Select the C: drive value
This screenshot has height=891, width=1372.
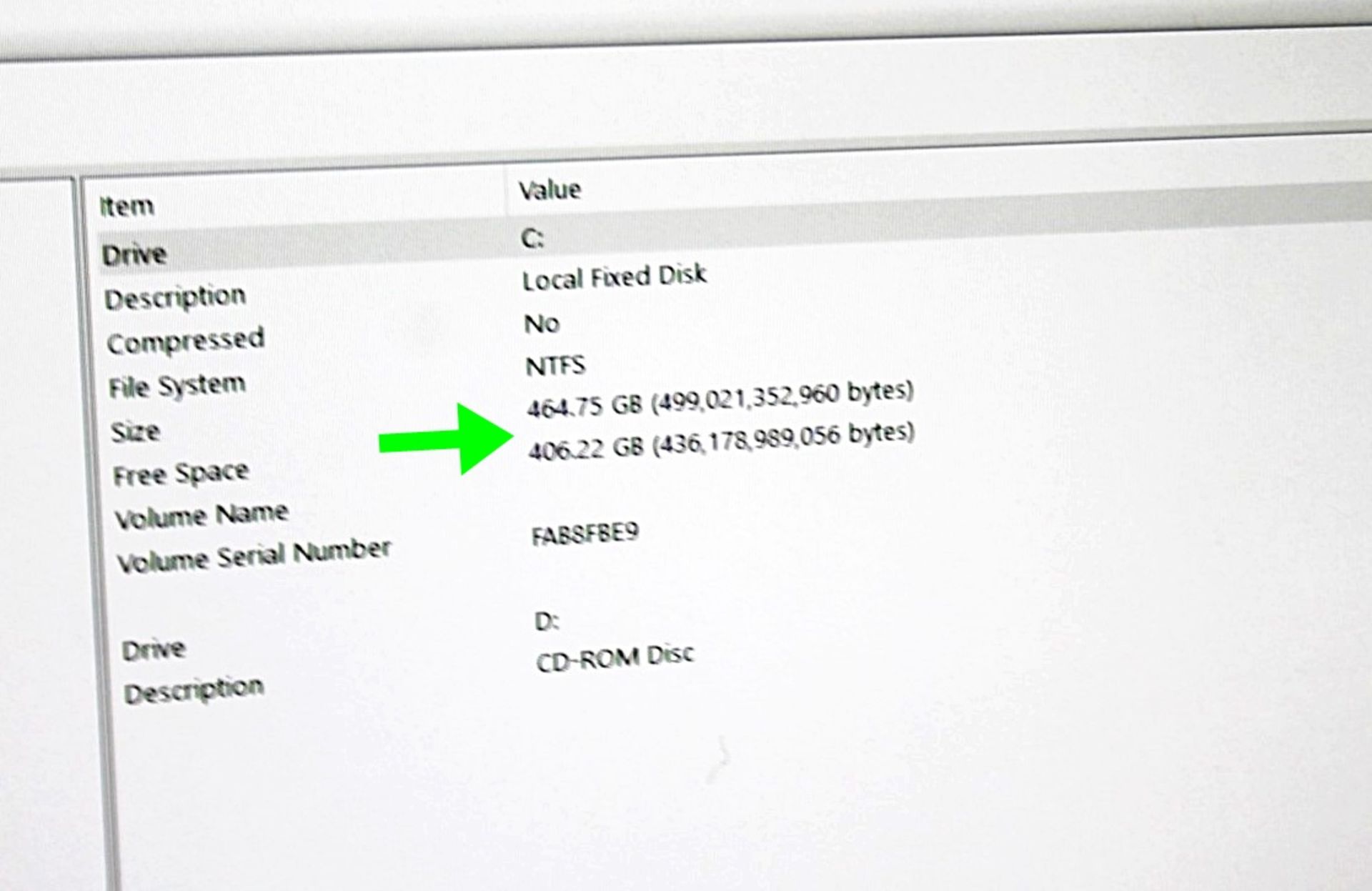[533, 238]
